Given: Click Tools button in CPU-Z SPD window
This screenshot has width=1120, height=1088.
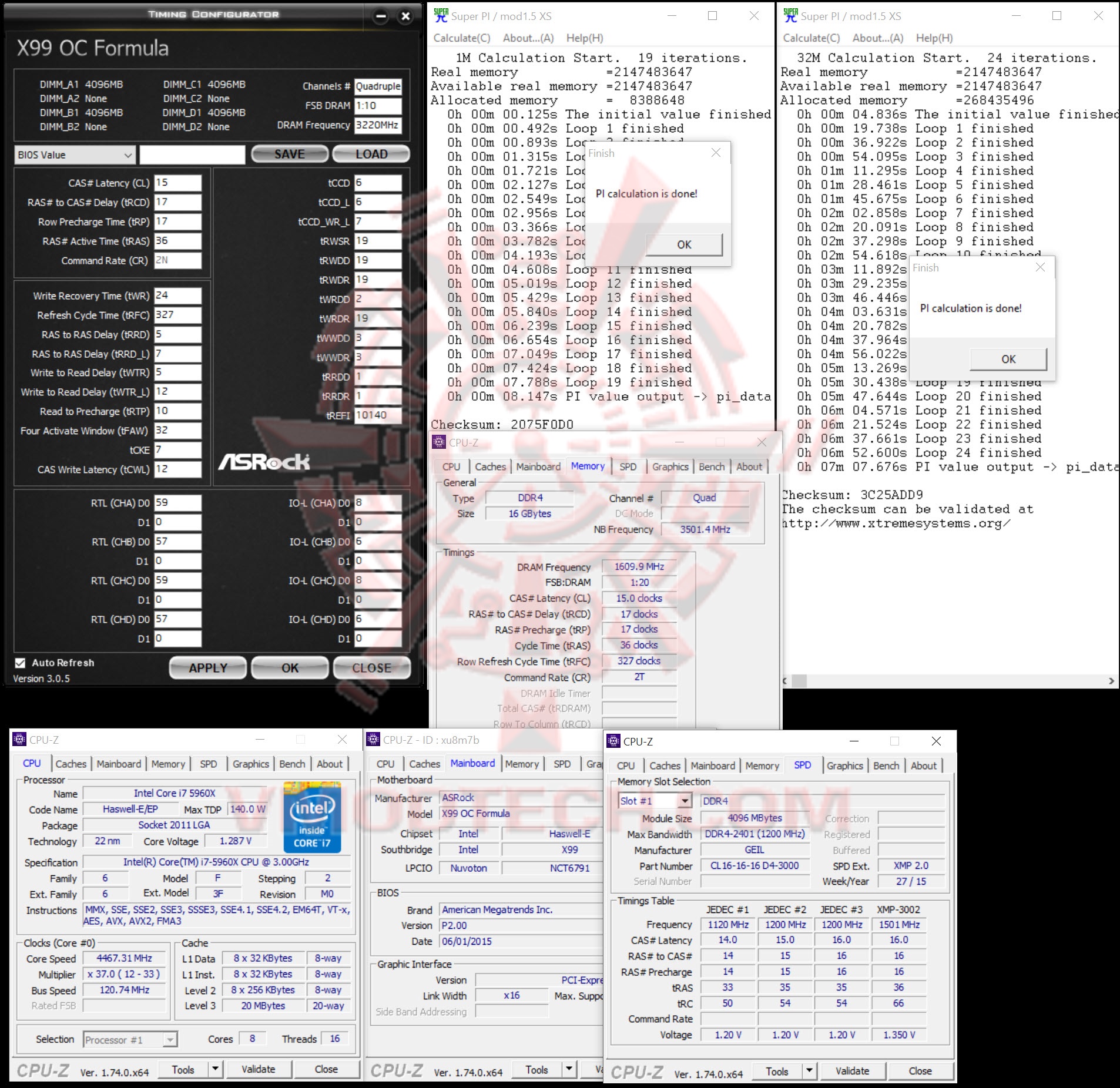Looking at the screenshot, I should pos(777,1072).
